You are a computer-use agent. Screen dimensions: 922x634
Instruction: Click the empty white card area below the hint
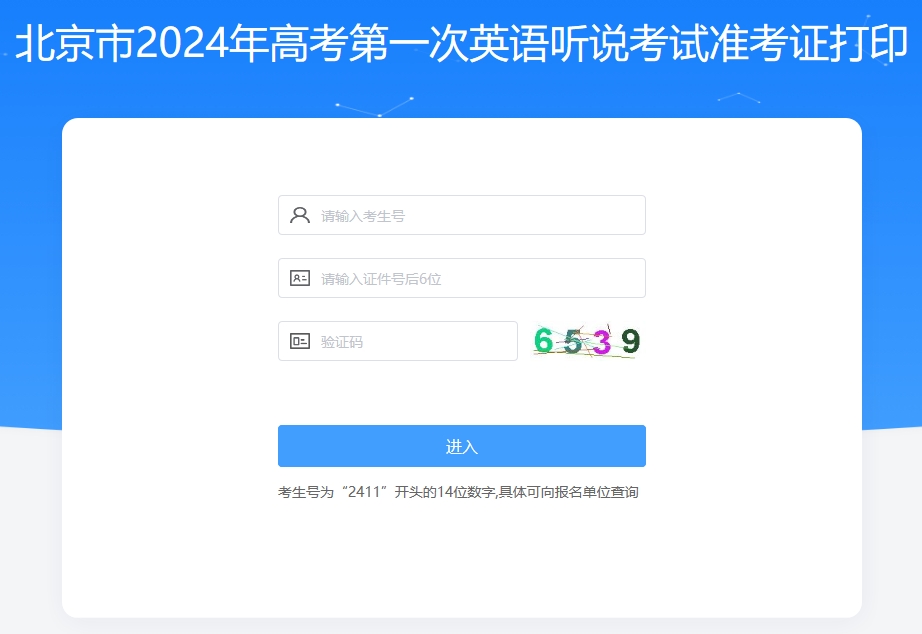point(462,559)
